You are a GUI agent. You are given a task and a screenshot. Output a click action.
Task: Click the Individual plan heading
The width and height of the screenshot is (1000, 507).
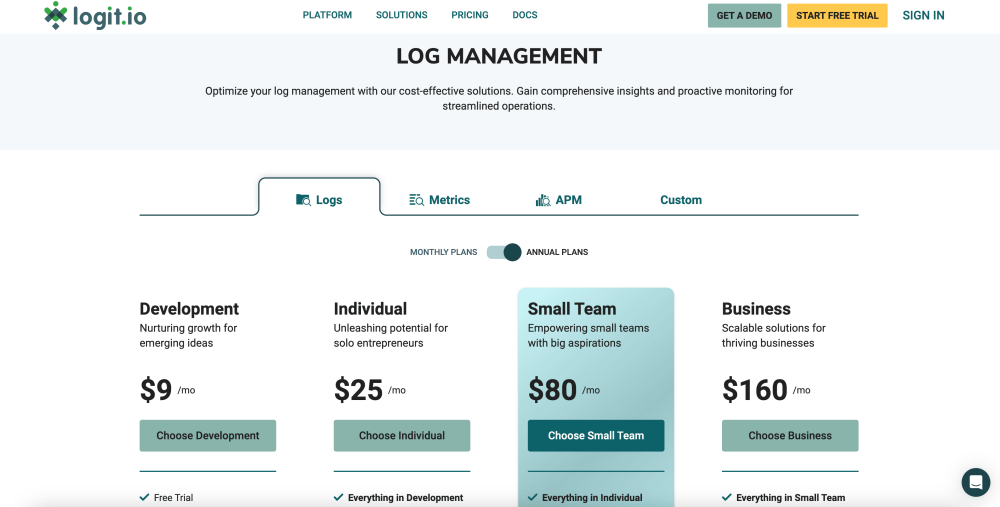click(370, 309)
